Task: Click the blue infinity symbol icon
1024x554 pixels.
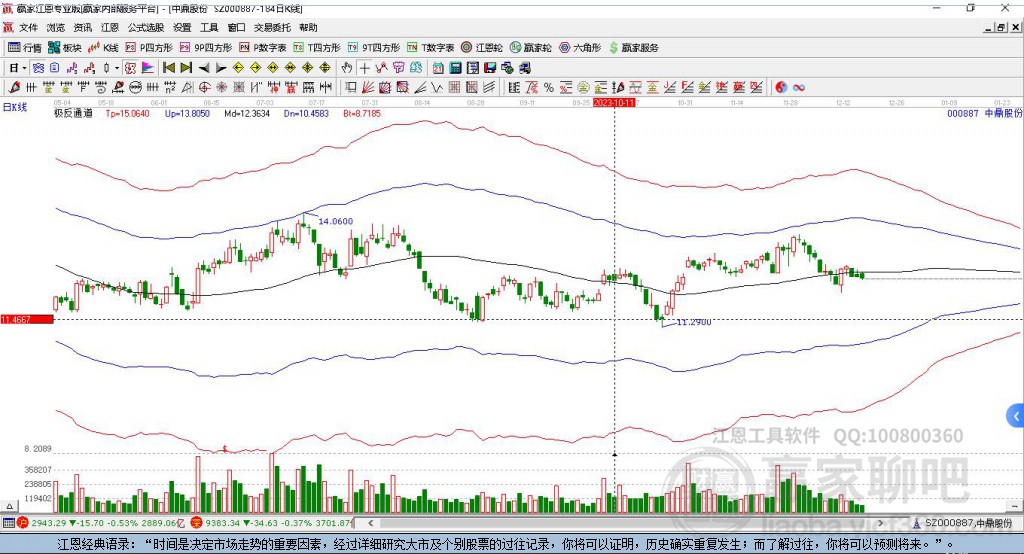Action: click(799, 87)
